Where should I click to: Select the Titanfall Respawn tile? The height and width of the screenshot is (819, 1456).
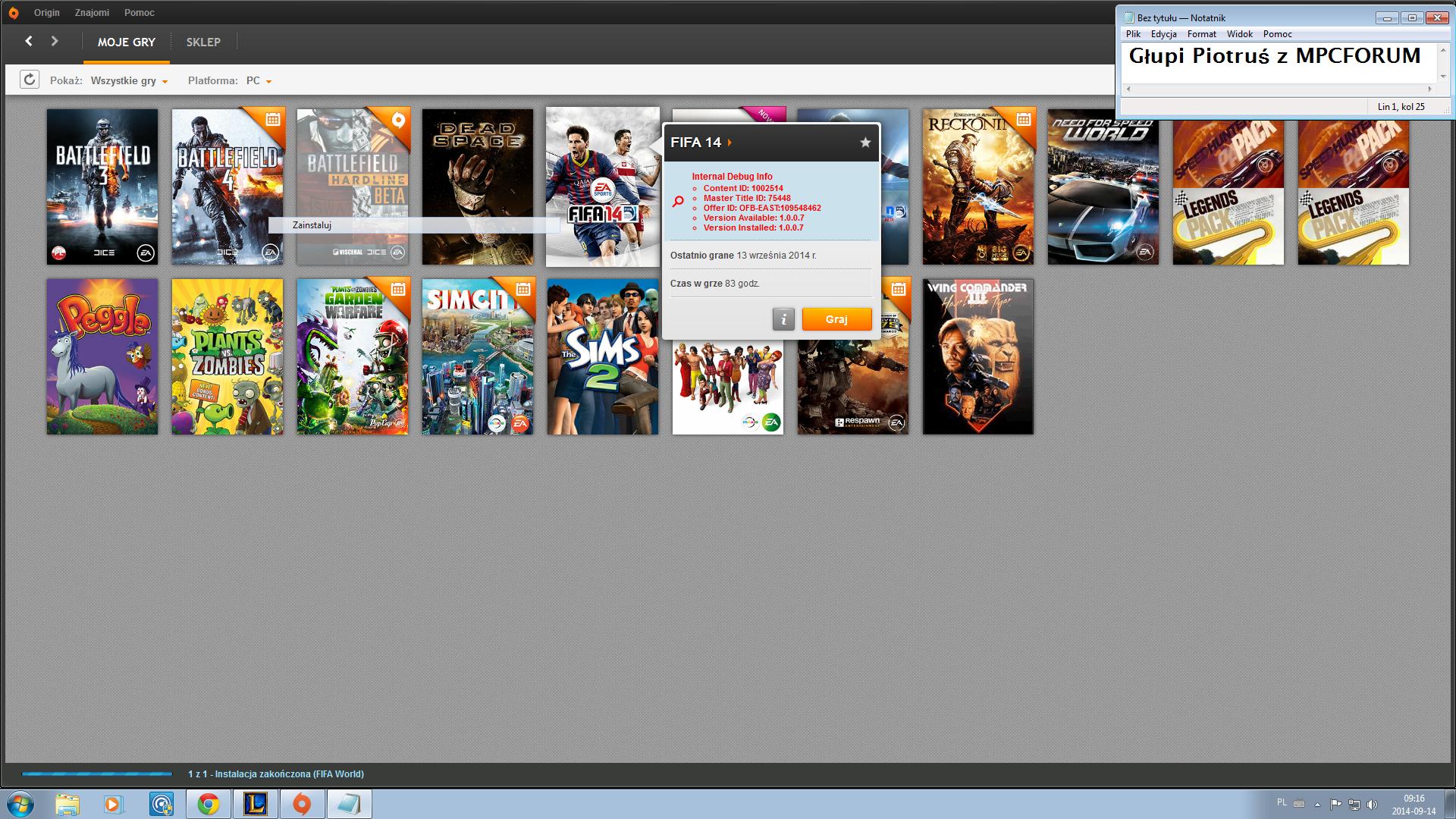(x=853, y=387)
